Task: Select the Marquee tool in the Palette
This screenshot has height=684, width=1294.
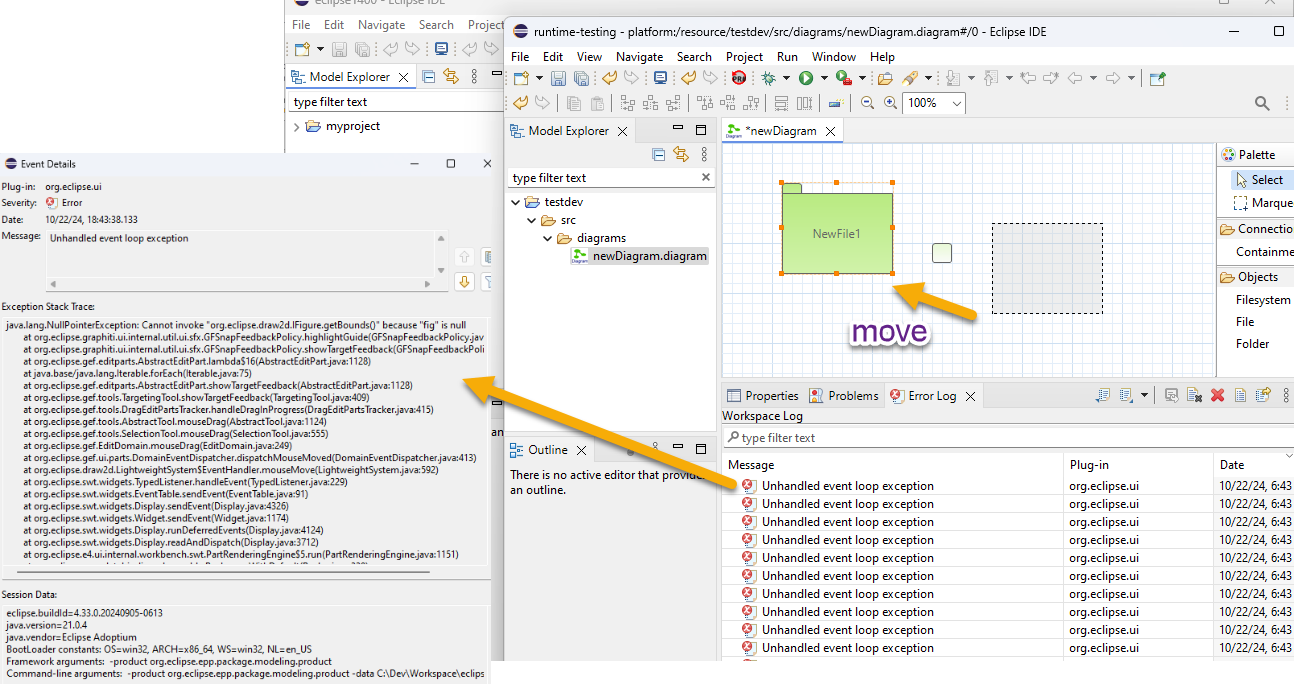Action: 1264,202
